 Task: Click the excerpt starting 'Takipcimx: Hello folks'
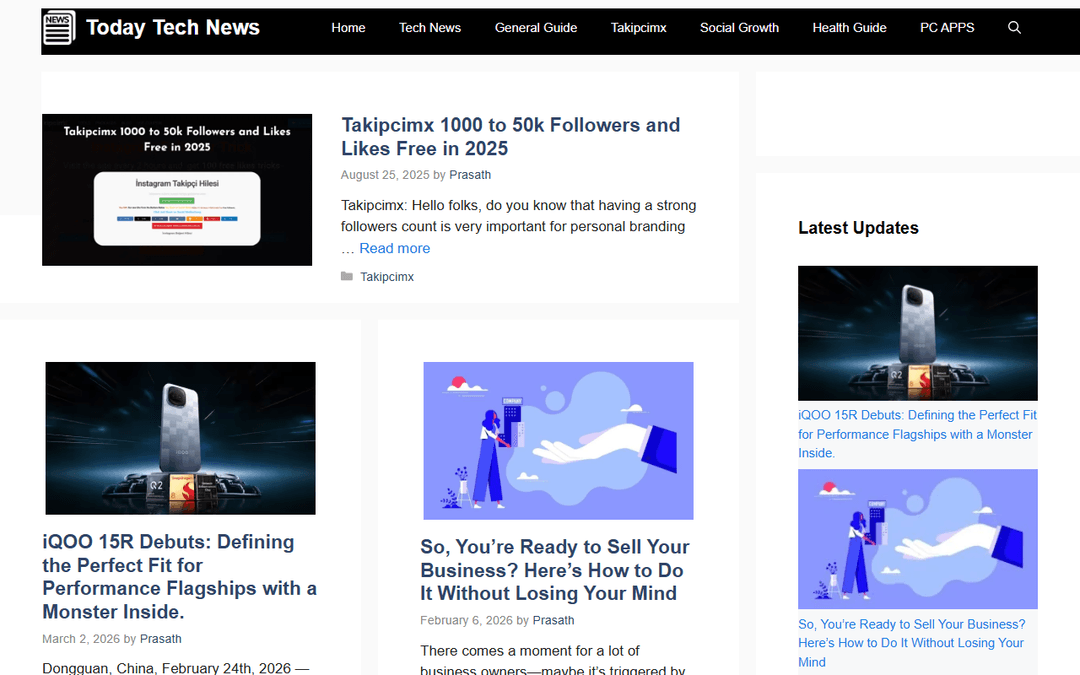[519, 227]
